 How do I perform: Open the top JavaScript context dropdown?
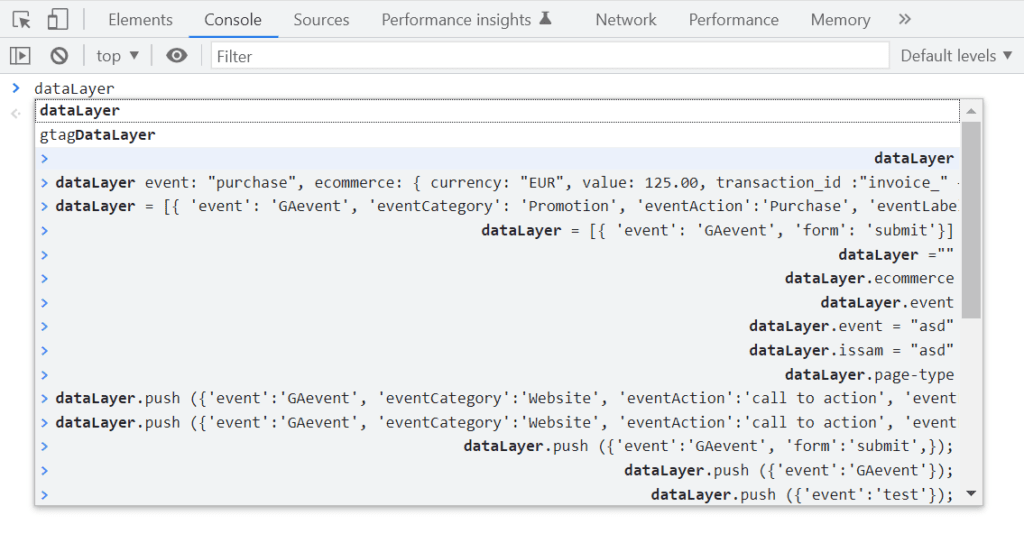(x=118, y=56)
